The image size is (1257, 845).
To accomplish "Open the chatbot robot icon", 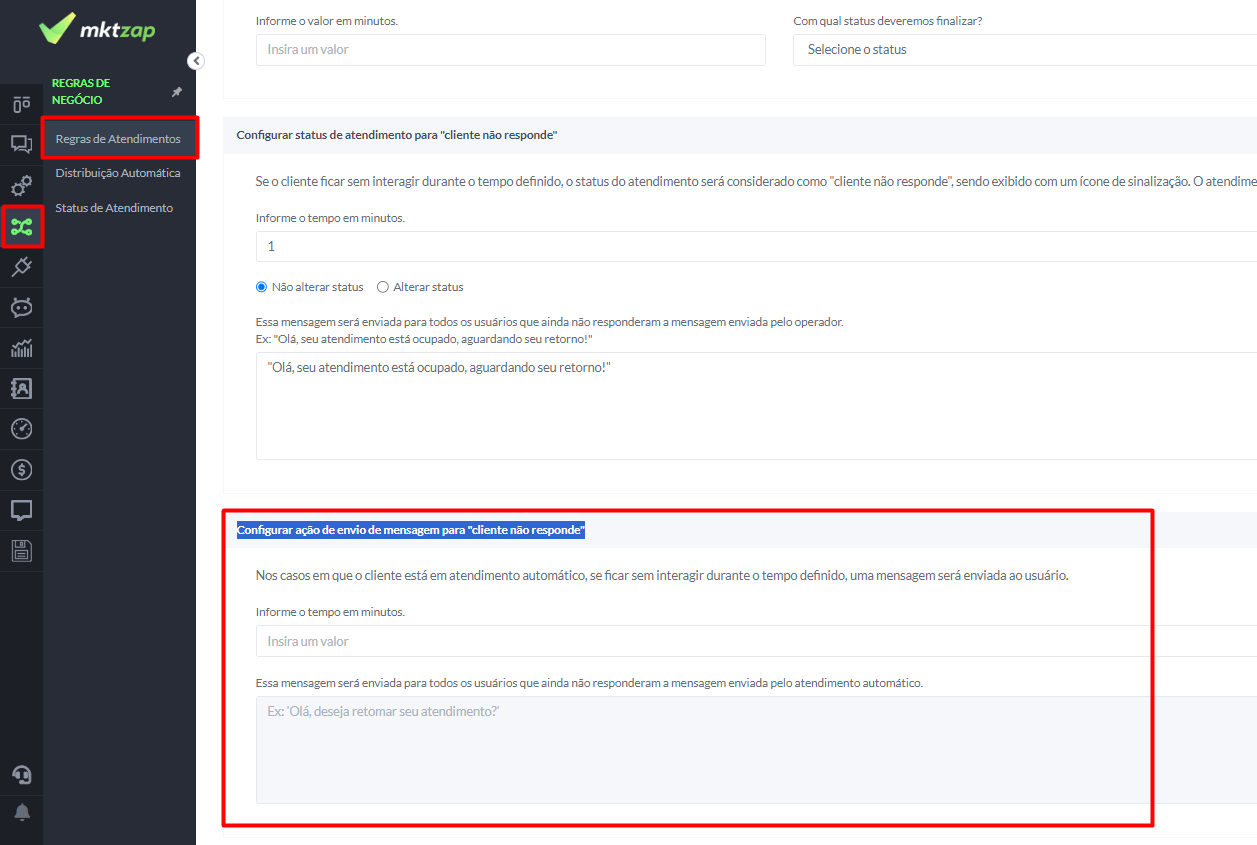I will [x=21, y=307].
